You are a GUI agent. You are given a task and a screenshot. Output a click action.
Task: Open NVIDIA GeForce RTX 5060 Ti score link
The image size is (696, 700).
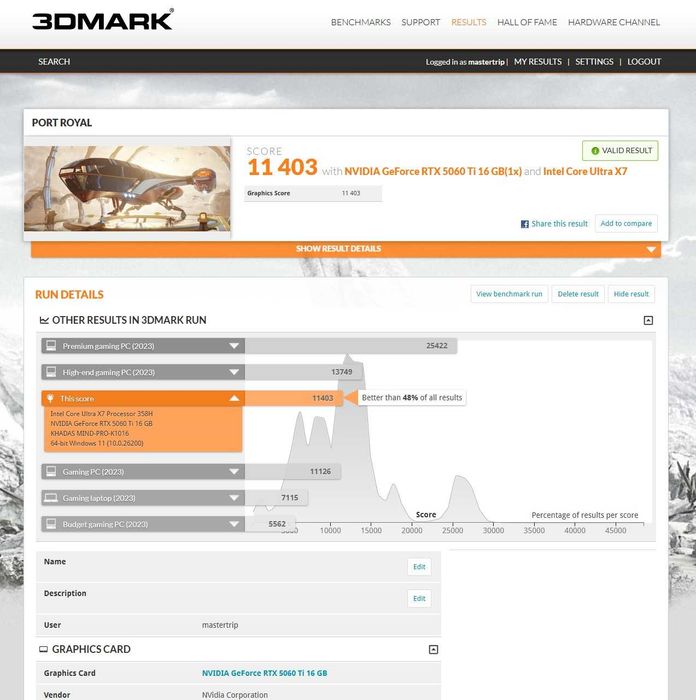point(433,171)
